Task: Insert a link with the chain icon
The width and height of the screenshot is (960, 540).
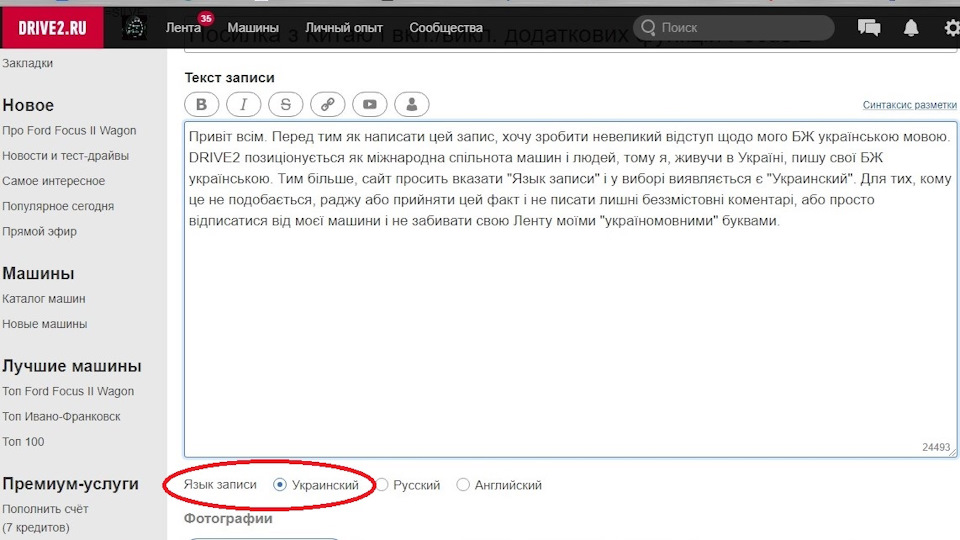Action: (x=328, y=104)
